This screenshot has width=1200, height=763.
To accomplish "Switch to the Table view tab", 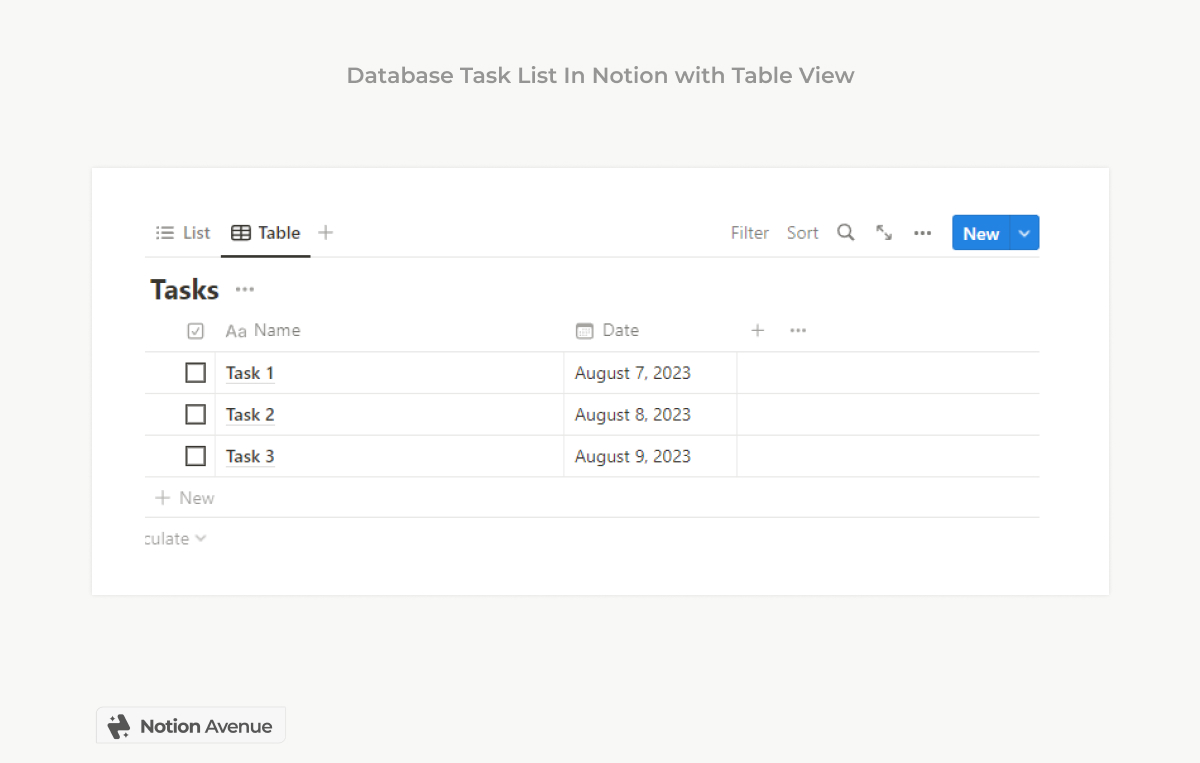I will tap(265, 232).
